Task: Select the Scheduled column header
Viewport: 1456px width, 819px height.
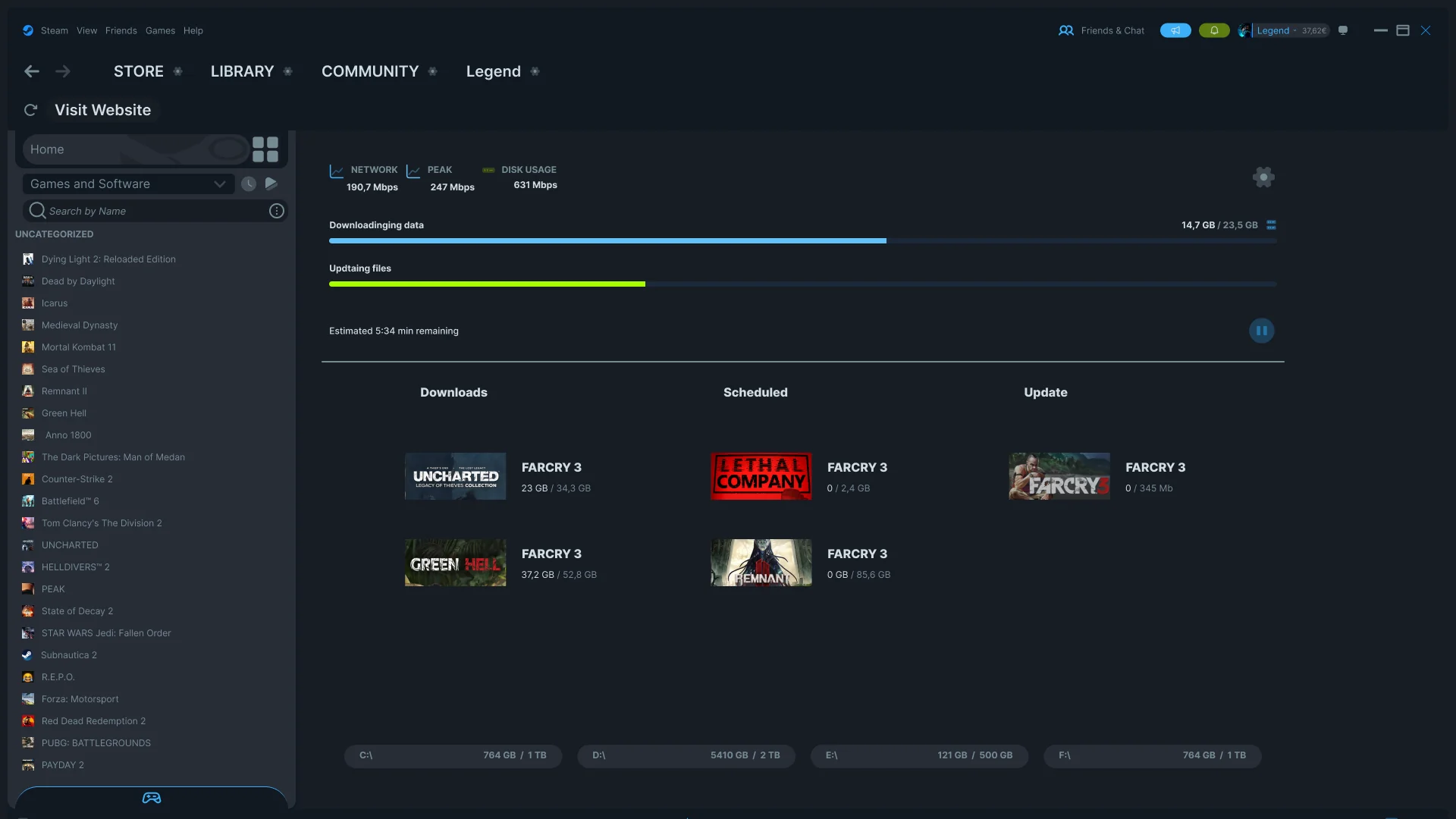Action: tap(755, 392)
